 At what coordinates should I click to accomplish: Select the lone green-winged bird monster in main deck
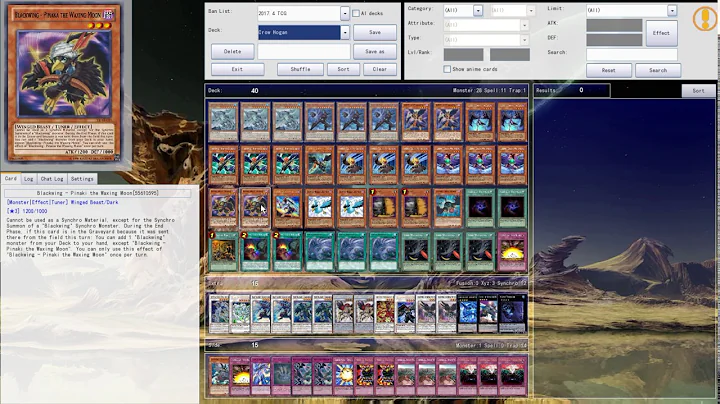tap(319, 165)
